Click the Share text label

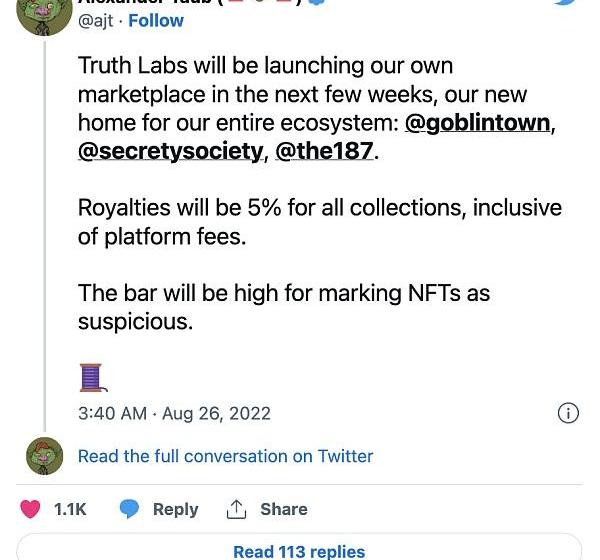point(283,509)
